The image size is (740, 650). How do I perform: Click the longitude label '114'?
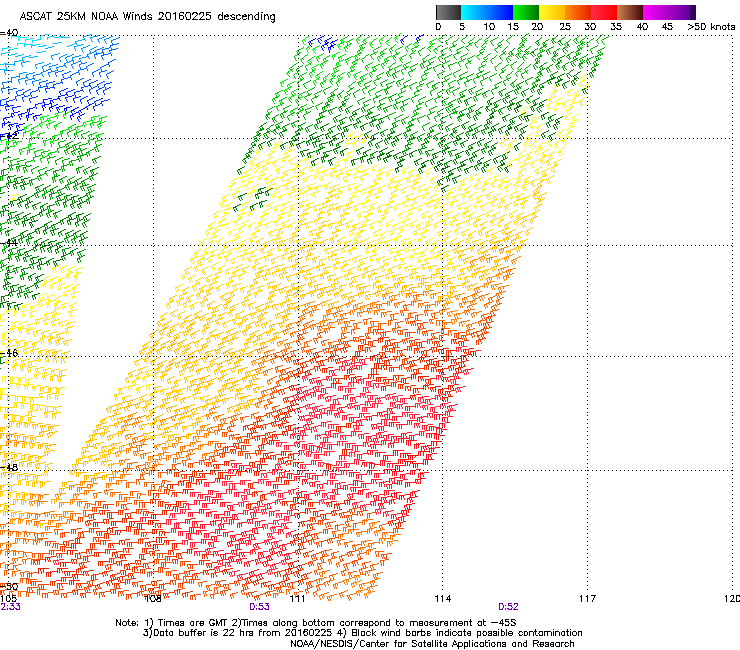point(443,599)
